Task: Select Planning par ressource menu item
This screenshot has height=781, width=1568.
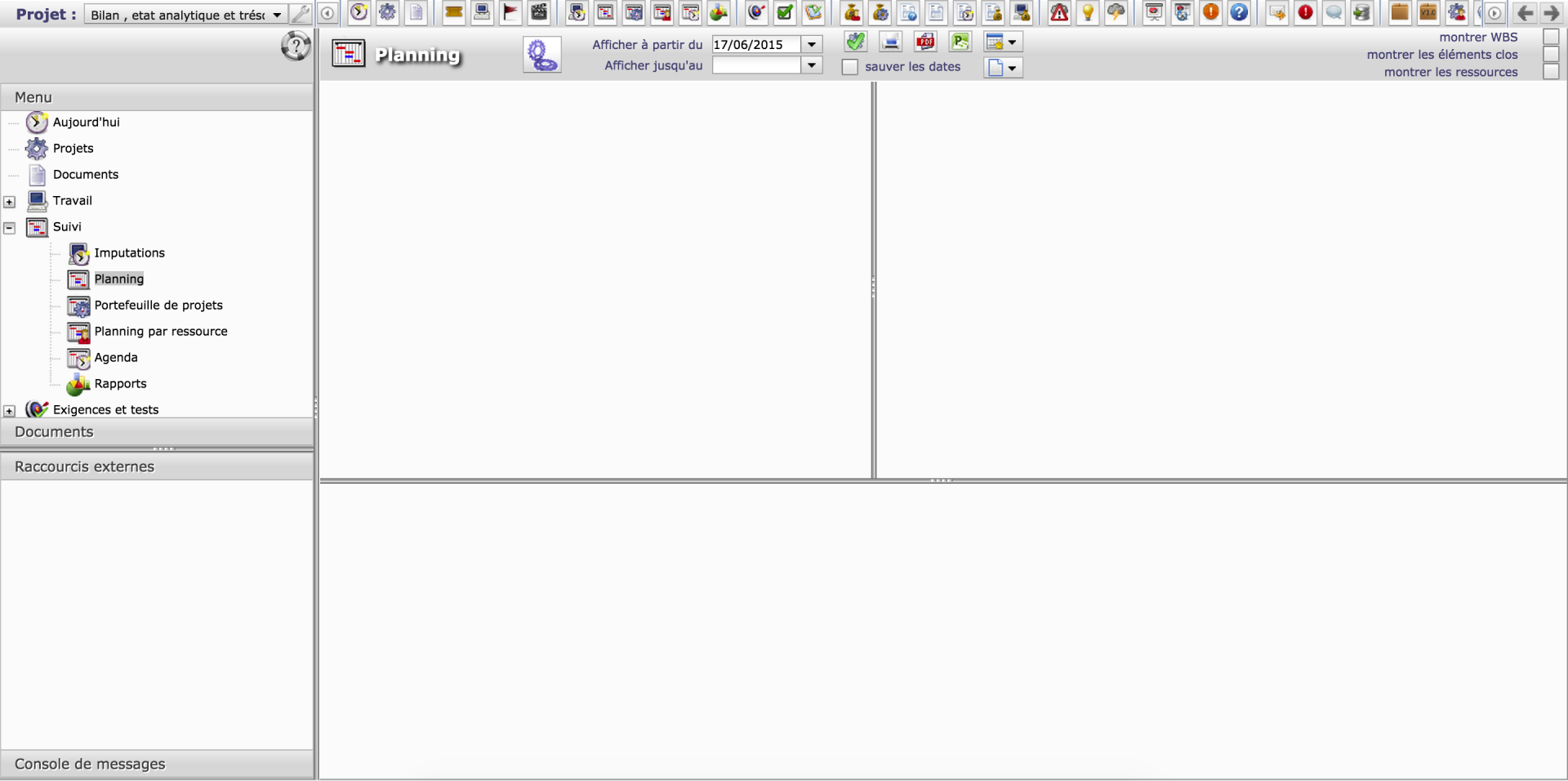Action: (x=160, y=331)
